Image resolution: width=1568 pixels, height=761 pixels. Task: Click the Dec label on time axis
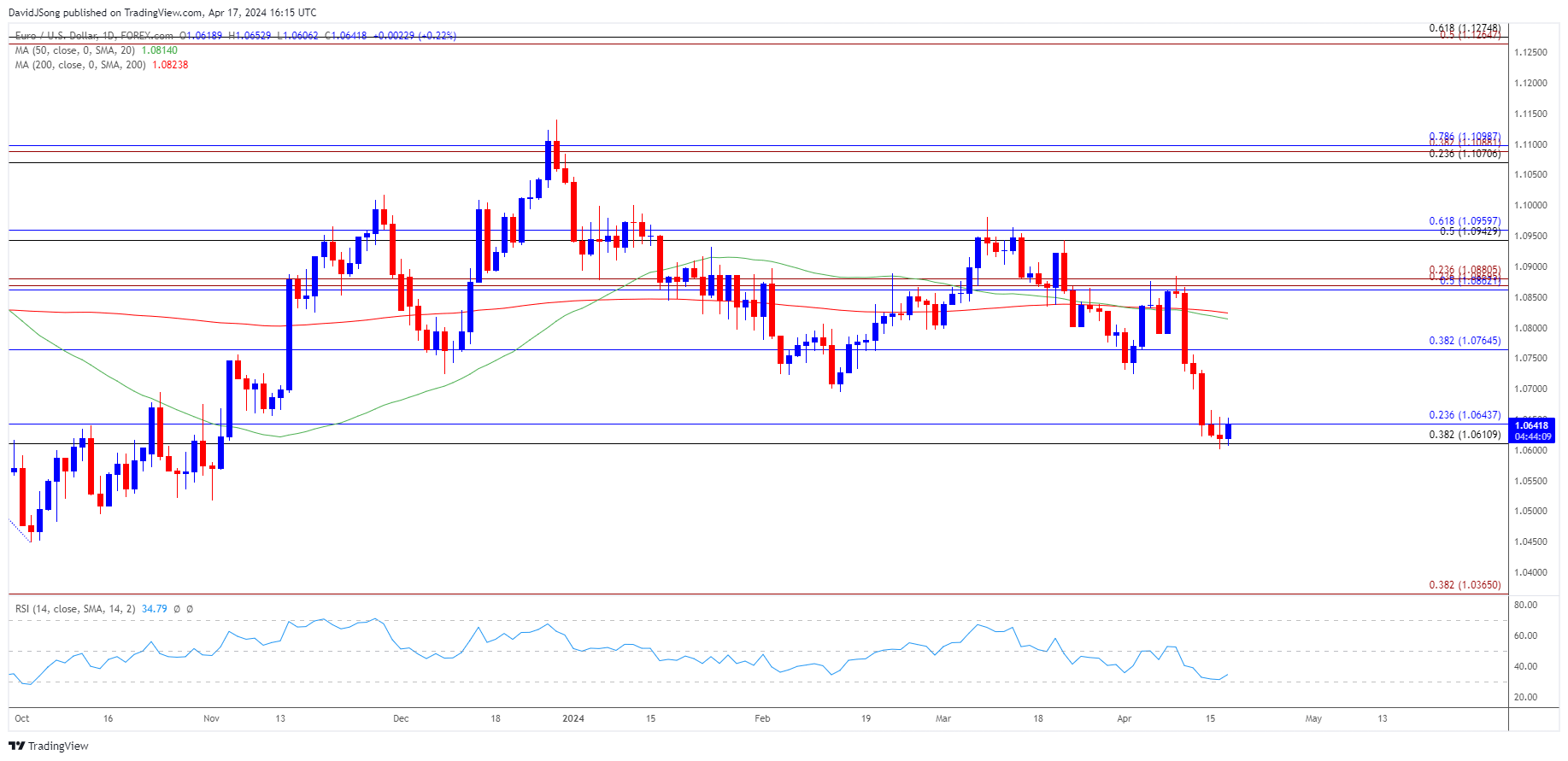coord(401,718)
